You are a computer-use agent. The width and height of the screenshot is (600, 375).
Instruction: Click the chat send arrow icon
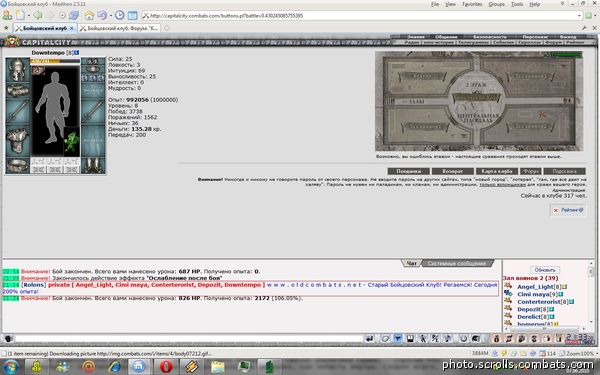(x=369, y=339)
